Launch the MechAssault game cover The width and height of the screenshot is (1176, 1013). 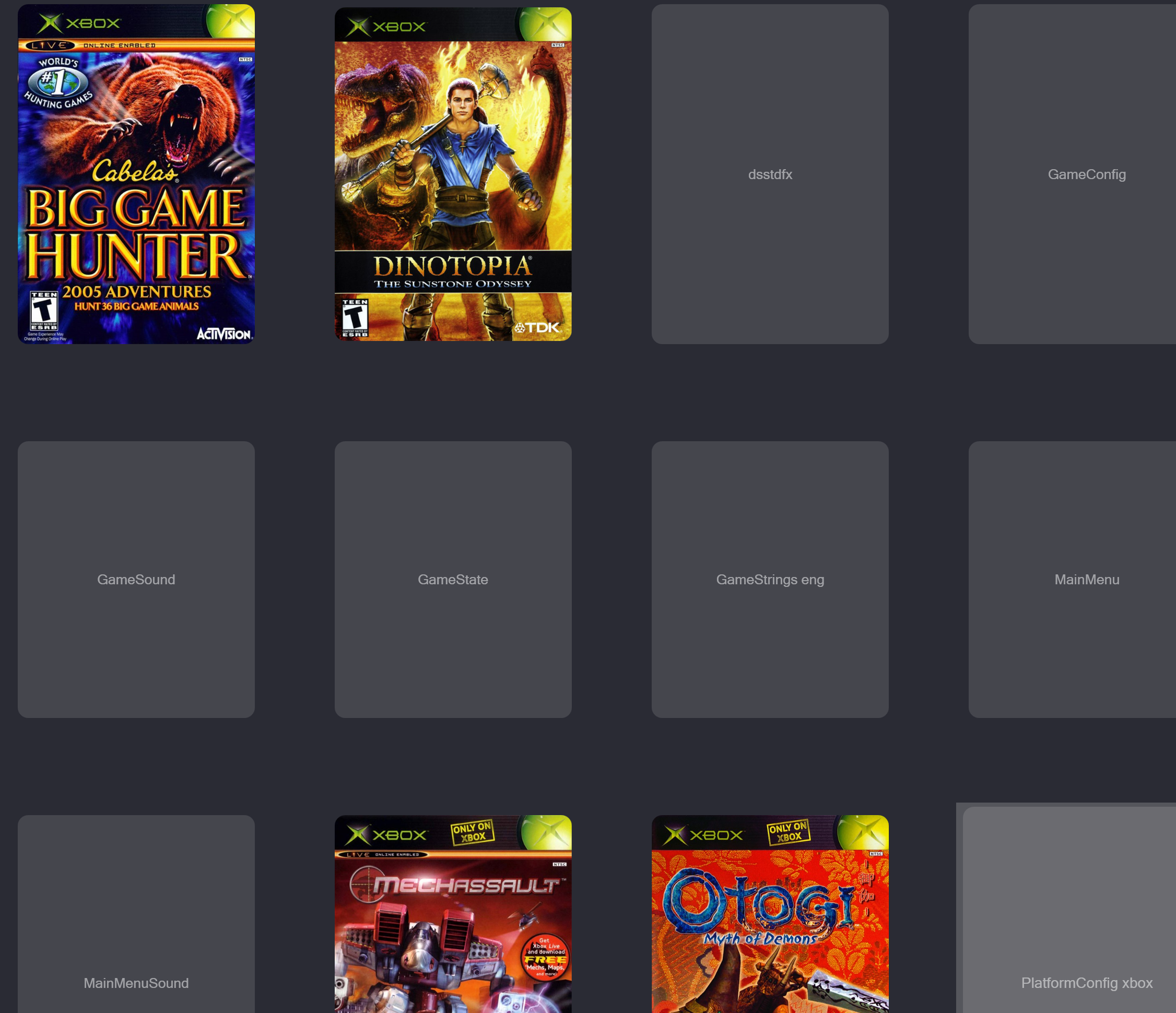click(x=453, y=914)
